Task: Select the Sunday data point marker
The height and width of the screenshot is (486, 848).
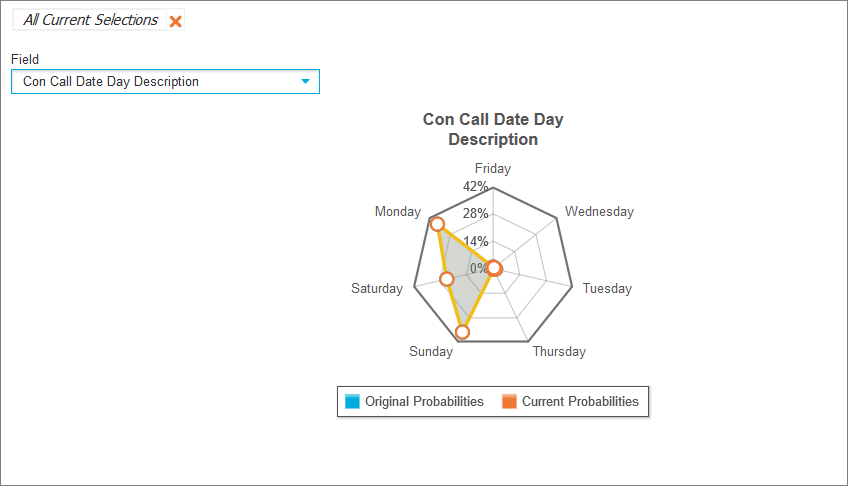Action: pyautogui.click(x=462, y=331)
